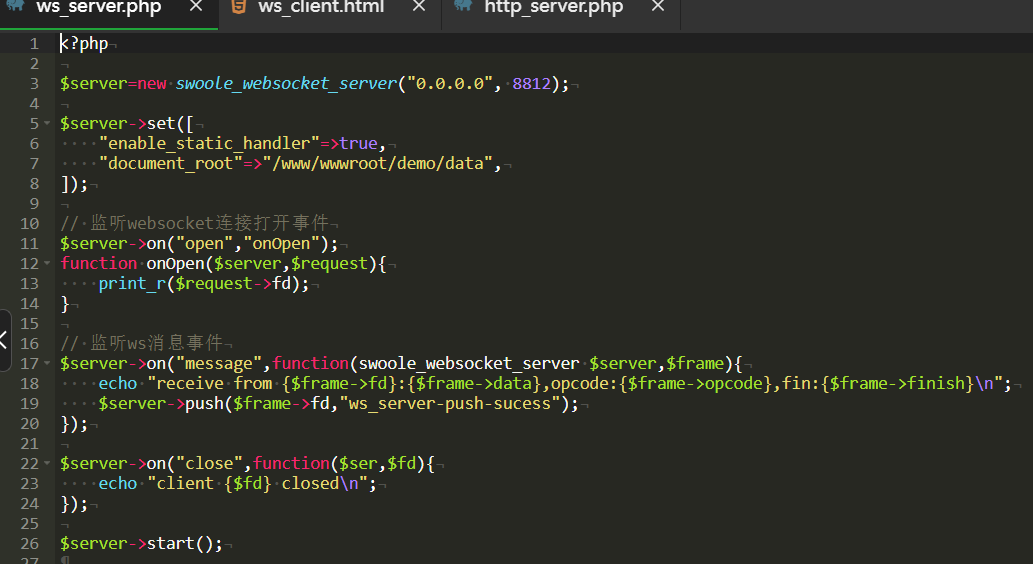Collapse the close handler at line 22
1033x564 pixels.
47,464
